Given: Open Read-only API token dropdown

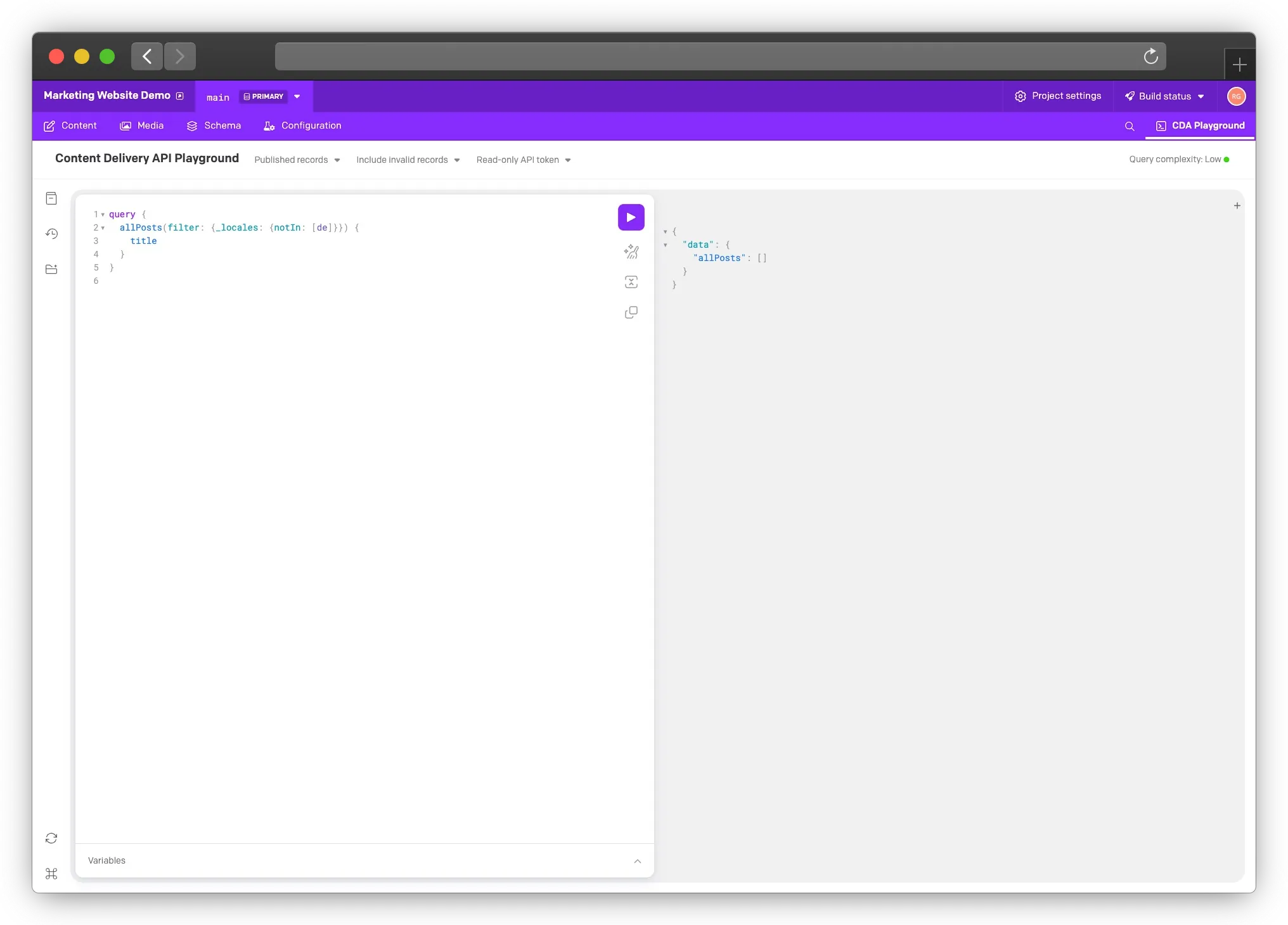Looking at the screenshot, I should [523, 160].
